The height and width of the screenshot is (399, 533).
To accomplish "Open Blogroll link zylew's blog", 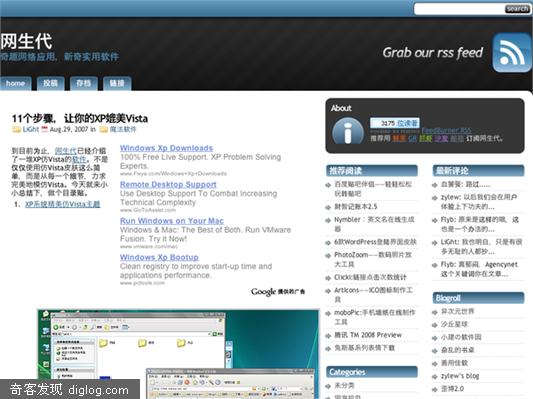I will point(460,376).
